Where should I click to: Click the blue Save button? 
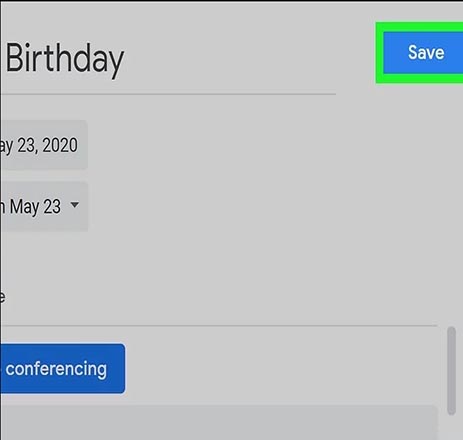(x=423, y=53)
